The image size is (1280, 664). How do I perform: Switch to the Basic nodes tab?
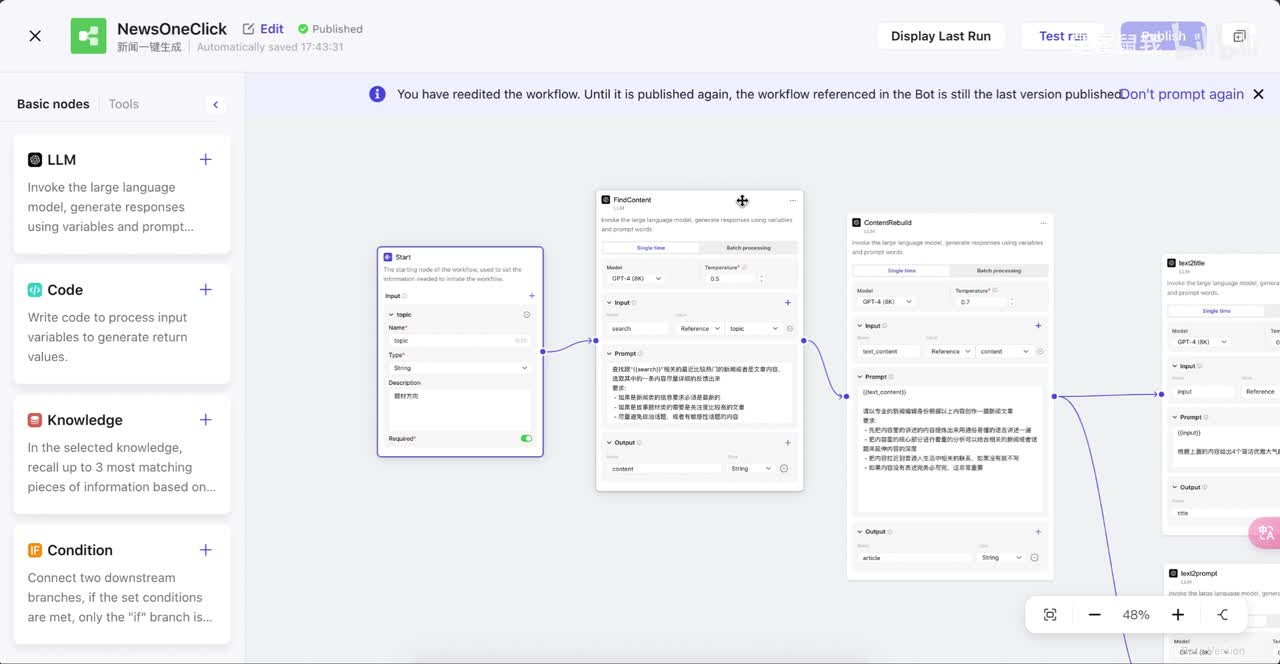(53, 104)
